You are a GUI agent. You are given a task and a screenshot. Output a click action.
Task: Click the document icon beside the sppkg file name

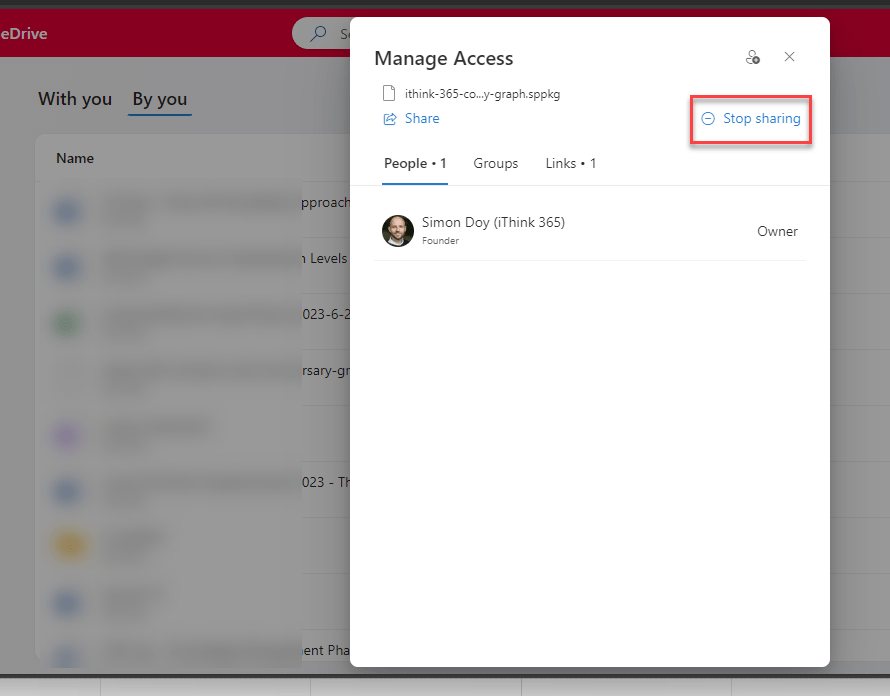click(x=390, y=94)
